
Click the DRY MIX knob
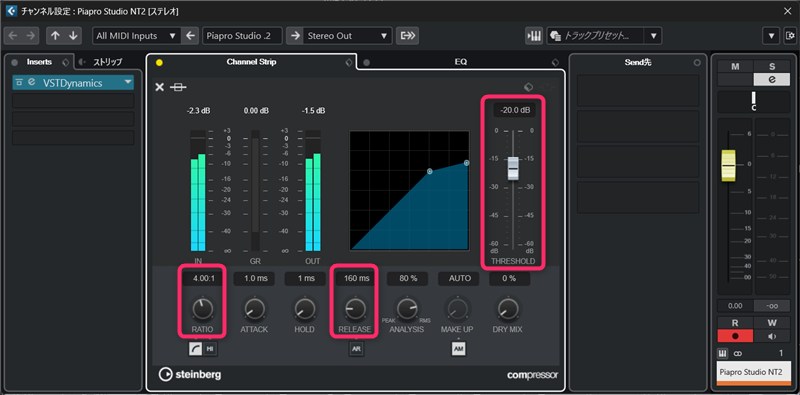508,309
